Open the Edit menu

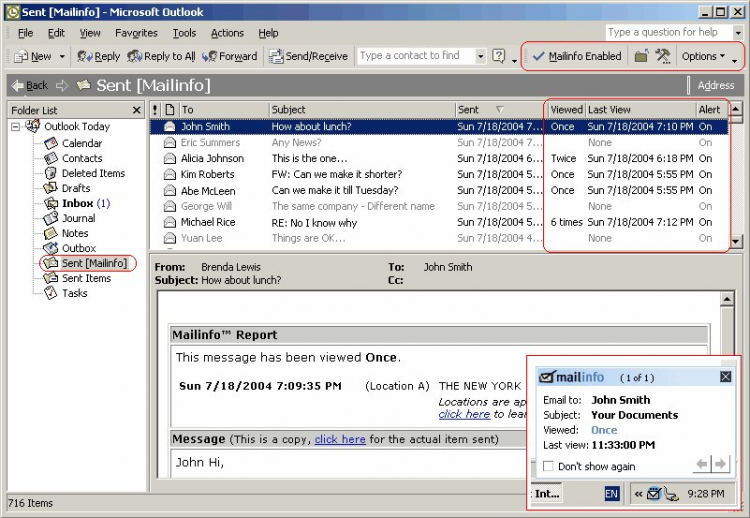pyautogui.click(x=56, y=33)
